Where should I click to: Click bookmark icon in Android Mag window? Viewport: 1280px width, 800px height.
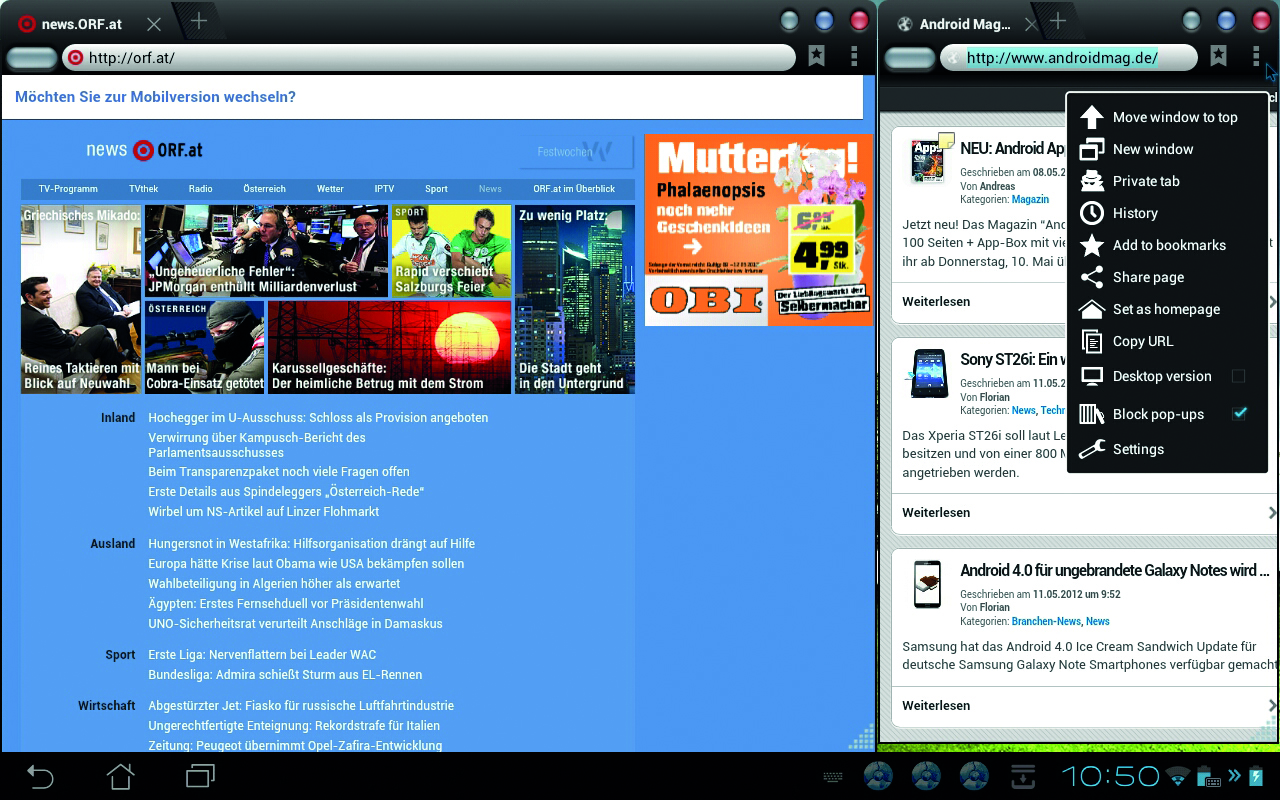pos(1218,56)
